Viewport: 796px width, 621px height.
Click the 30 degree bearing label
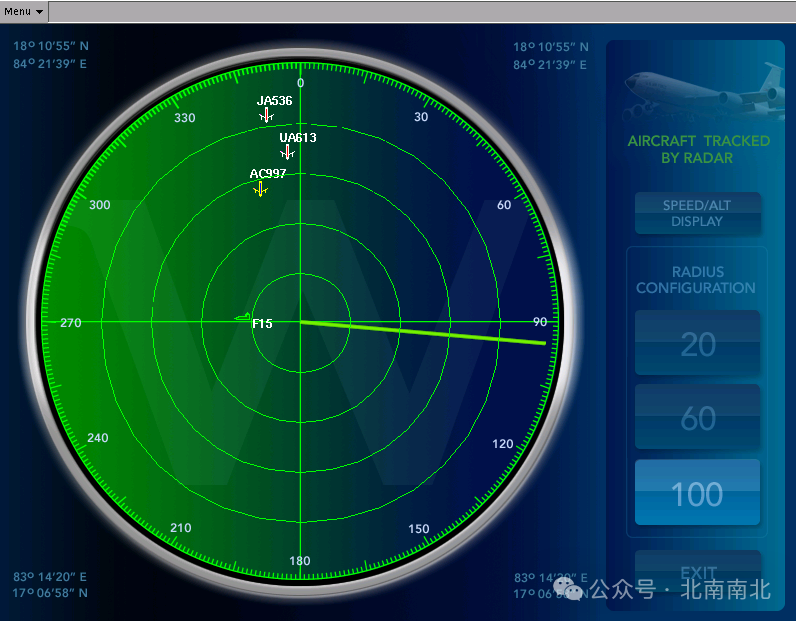coord(421,117)
